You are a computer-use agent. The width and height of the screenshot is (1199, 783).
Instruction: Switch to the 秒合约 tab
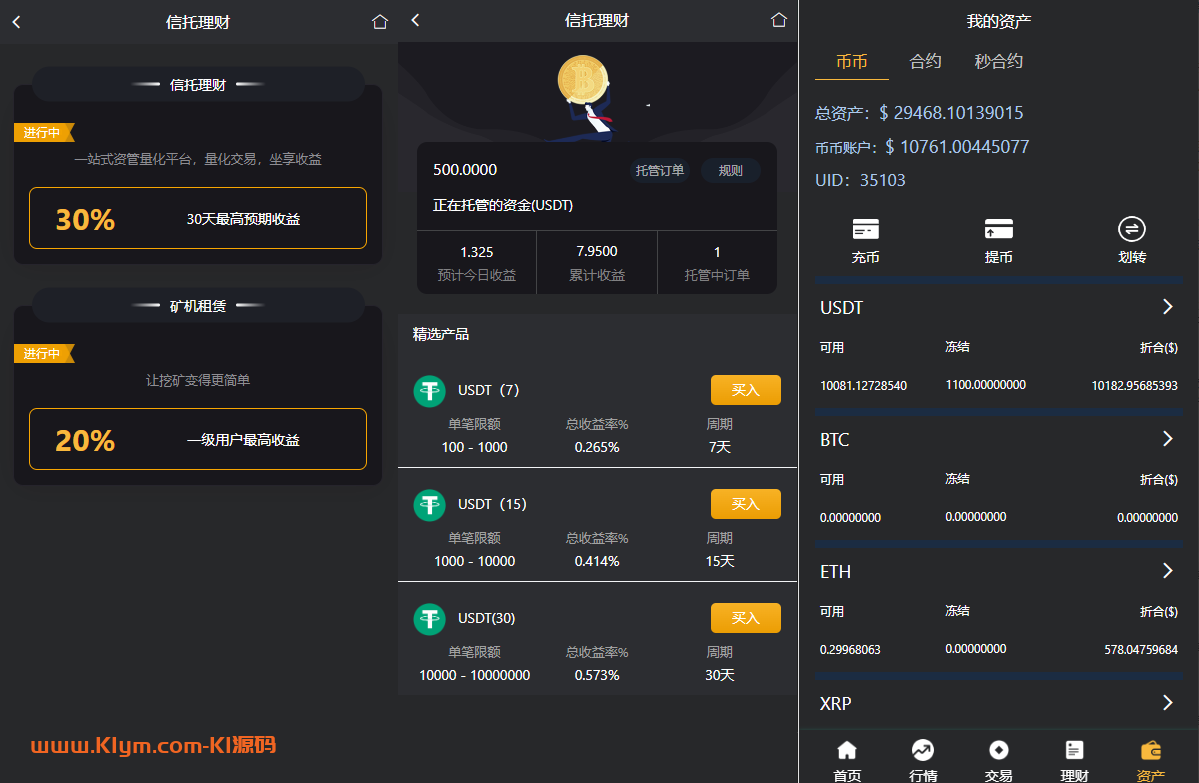[999, 61]
